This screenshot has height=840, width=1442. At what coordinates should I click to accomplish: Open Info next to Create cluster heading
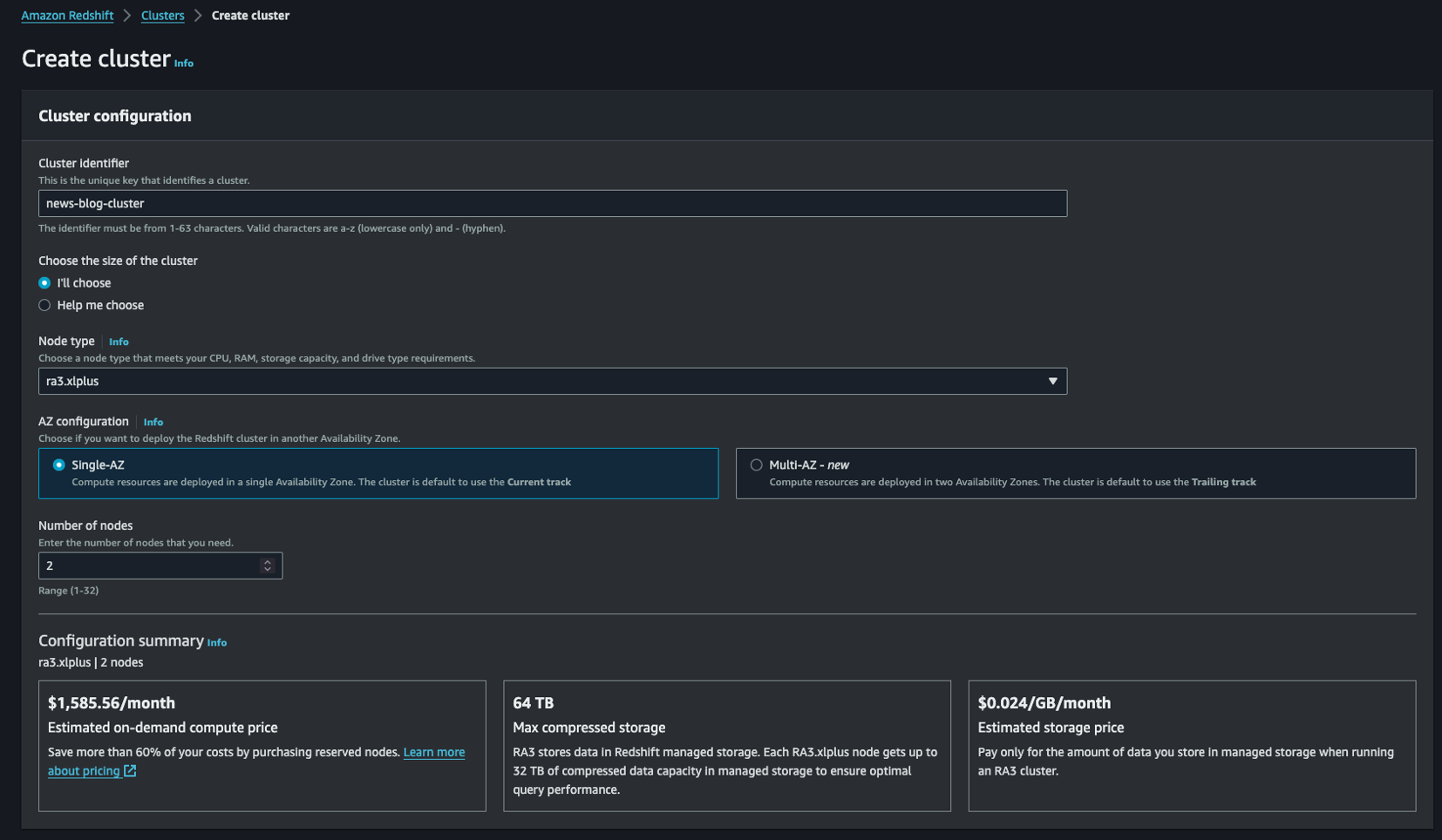pos(184,63)
